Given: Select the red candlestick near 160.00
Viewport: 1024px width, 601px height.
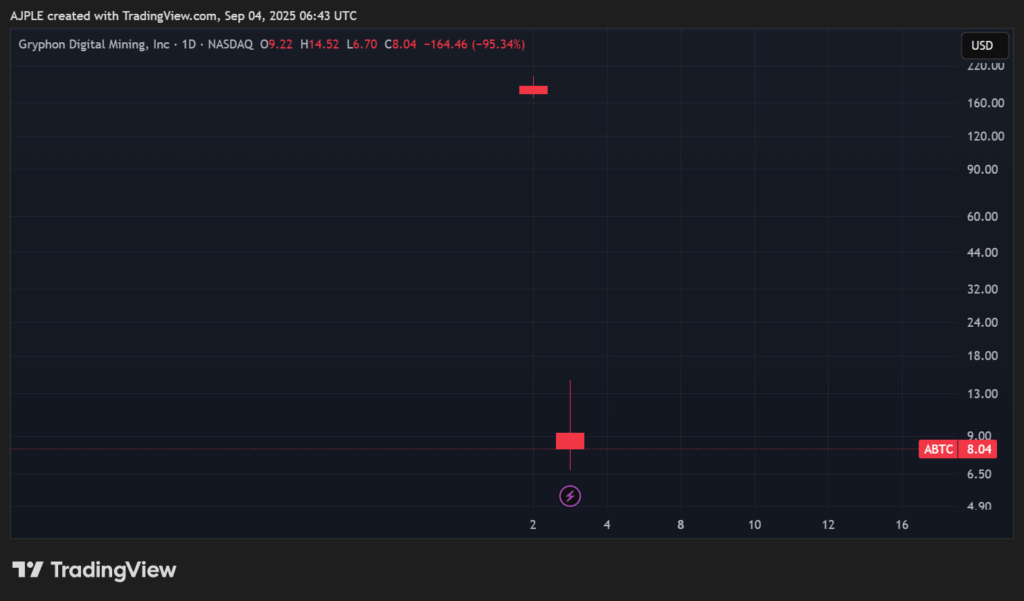Looking at the screenshot, I should [x=533, y=90].
